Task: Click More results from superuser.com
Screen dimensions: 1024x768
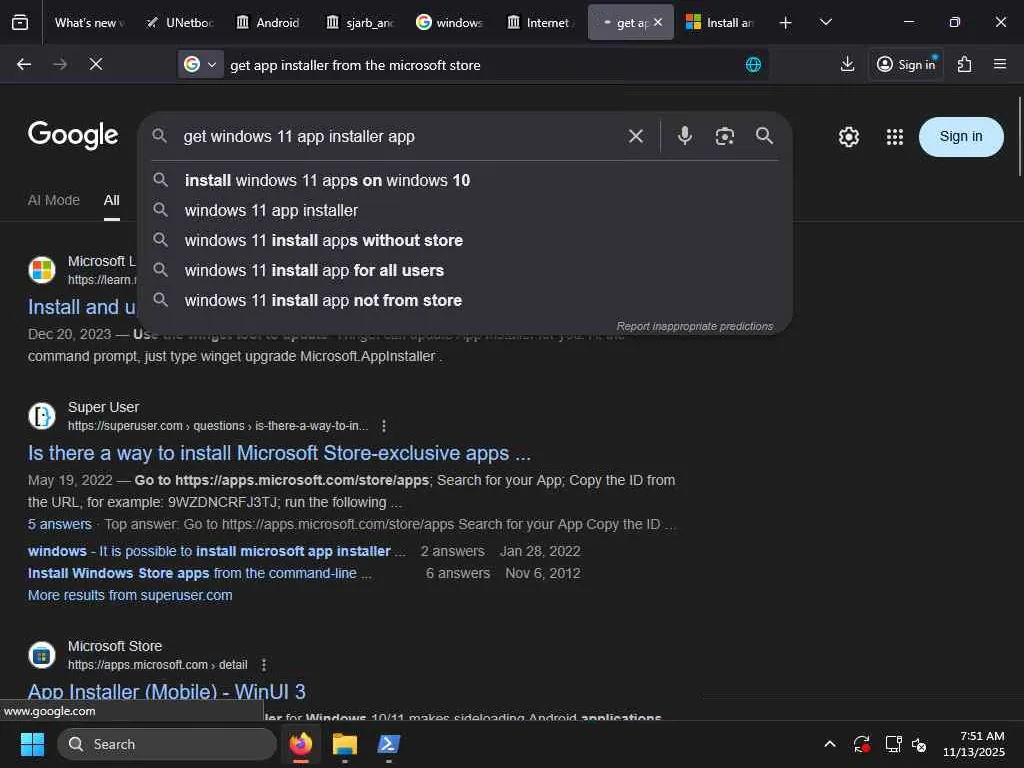Action: click(130, 596)
